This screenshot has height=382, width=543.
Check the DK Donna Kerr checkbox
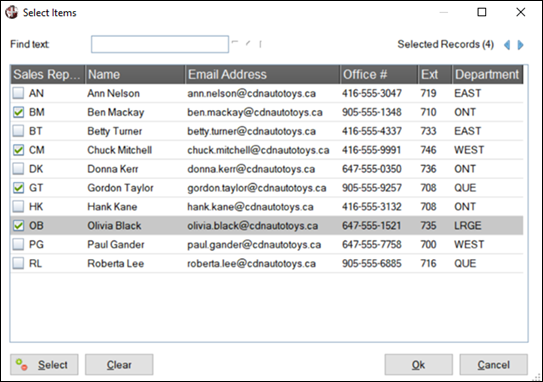pos(18,169)
